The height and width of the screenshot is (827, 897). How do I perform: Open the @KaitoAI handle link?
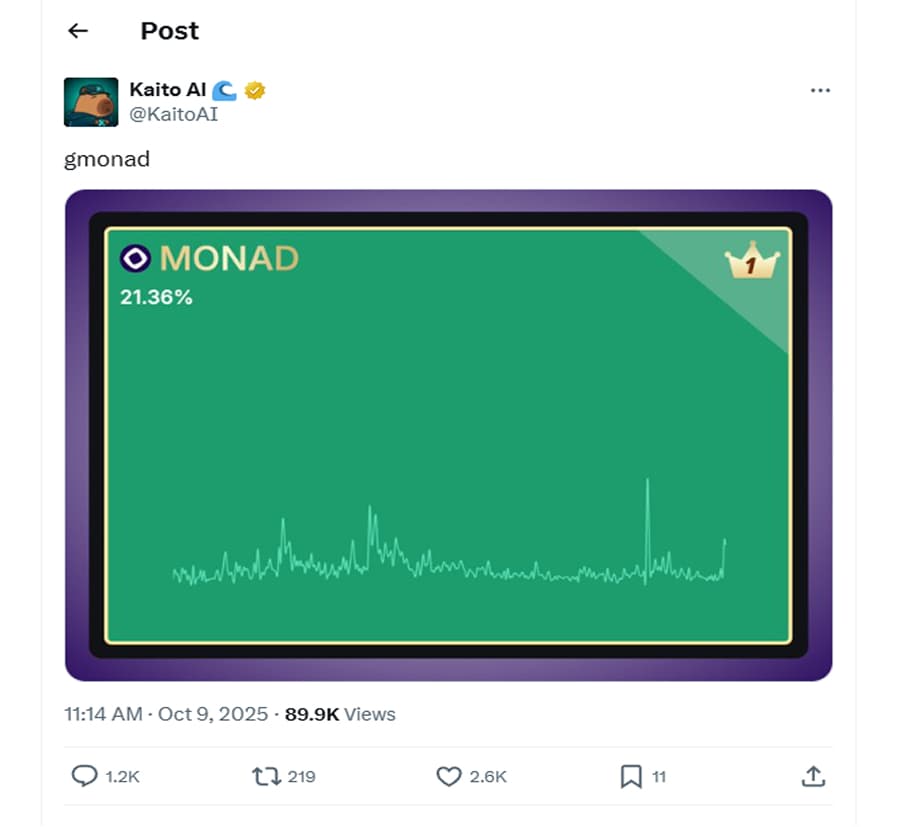click(173, 114)
